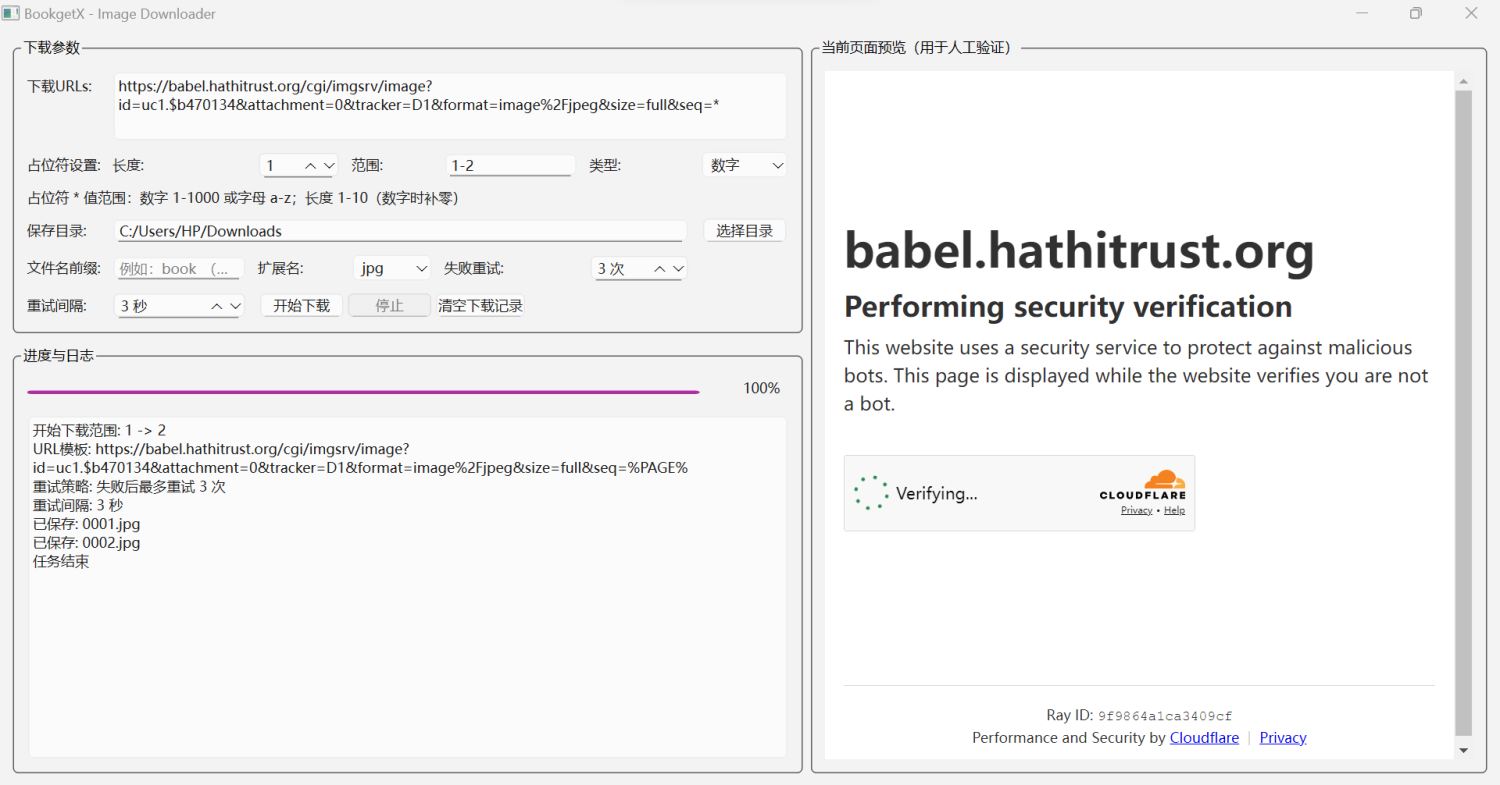Click log line 任务结束
The width and height of the screenshot is (1500, 785).
(x=60, y=562)
